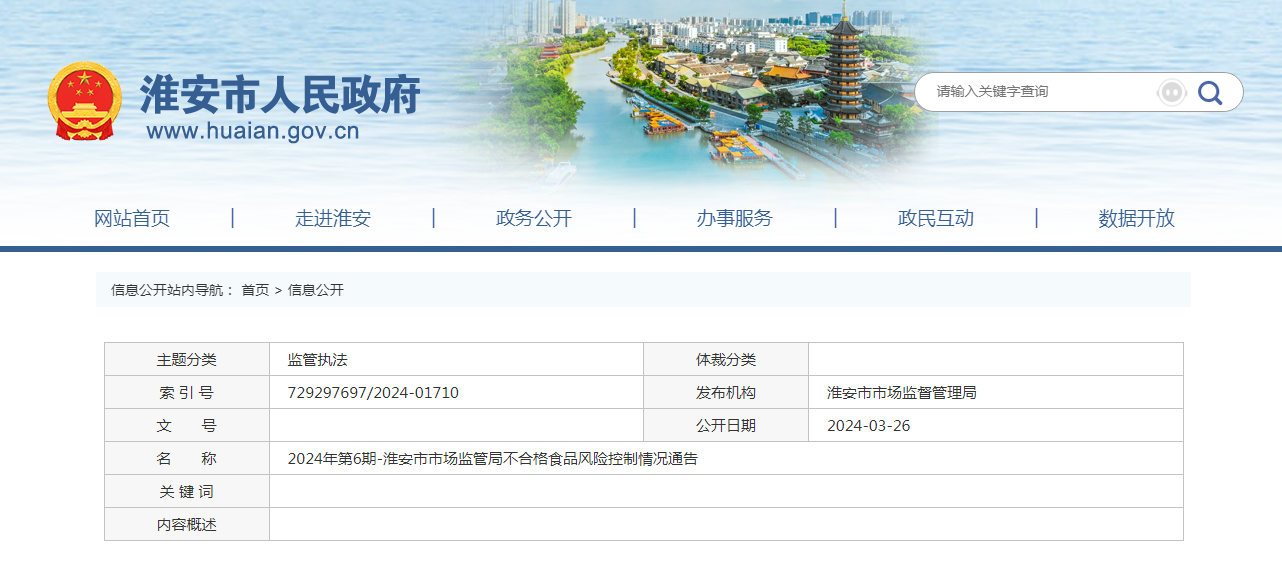Select the 淮安市市场监督管理局 publisher text
1282x564 pixels.
[x=902, y=393]
